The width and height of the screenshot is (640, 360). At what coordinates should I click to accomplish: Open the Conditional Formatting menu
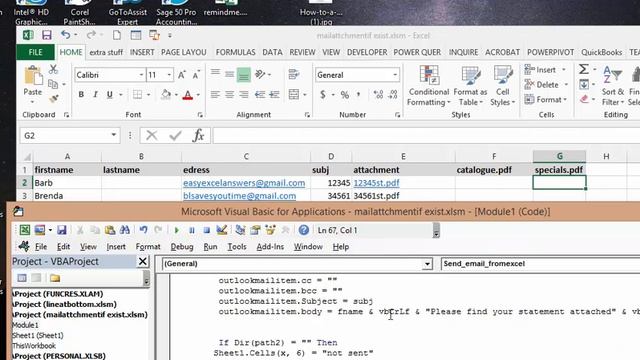pyautogui.click(x=429, y=86)
